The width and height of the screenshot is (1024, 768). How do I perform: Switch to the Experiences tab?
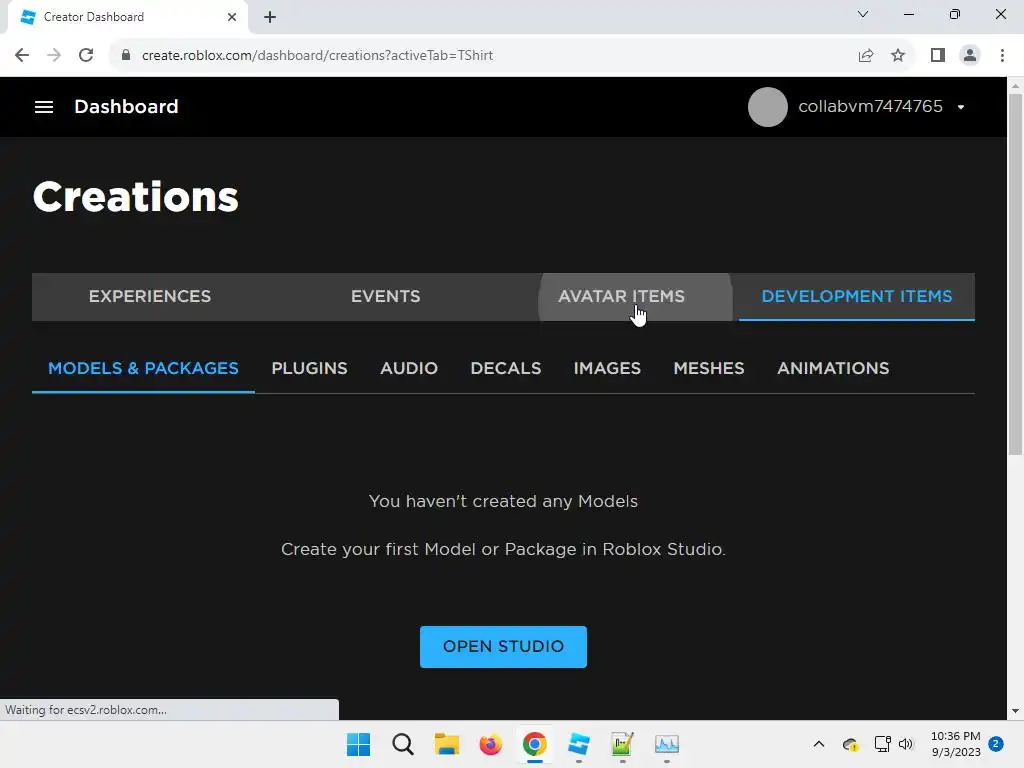tap(150, 296)
